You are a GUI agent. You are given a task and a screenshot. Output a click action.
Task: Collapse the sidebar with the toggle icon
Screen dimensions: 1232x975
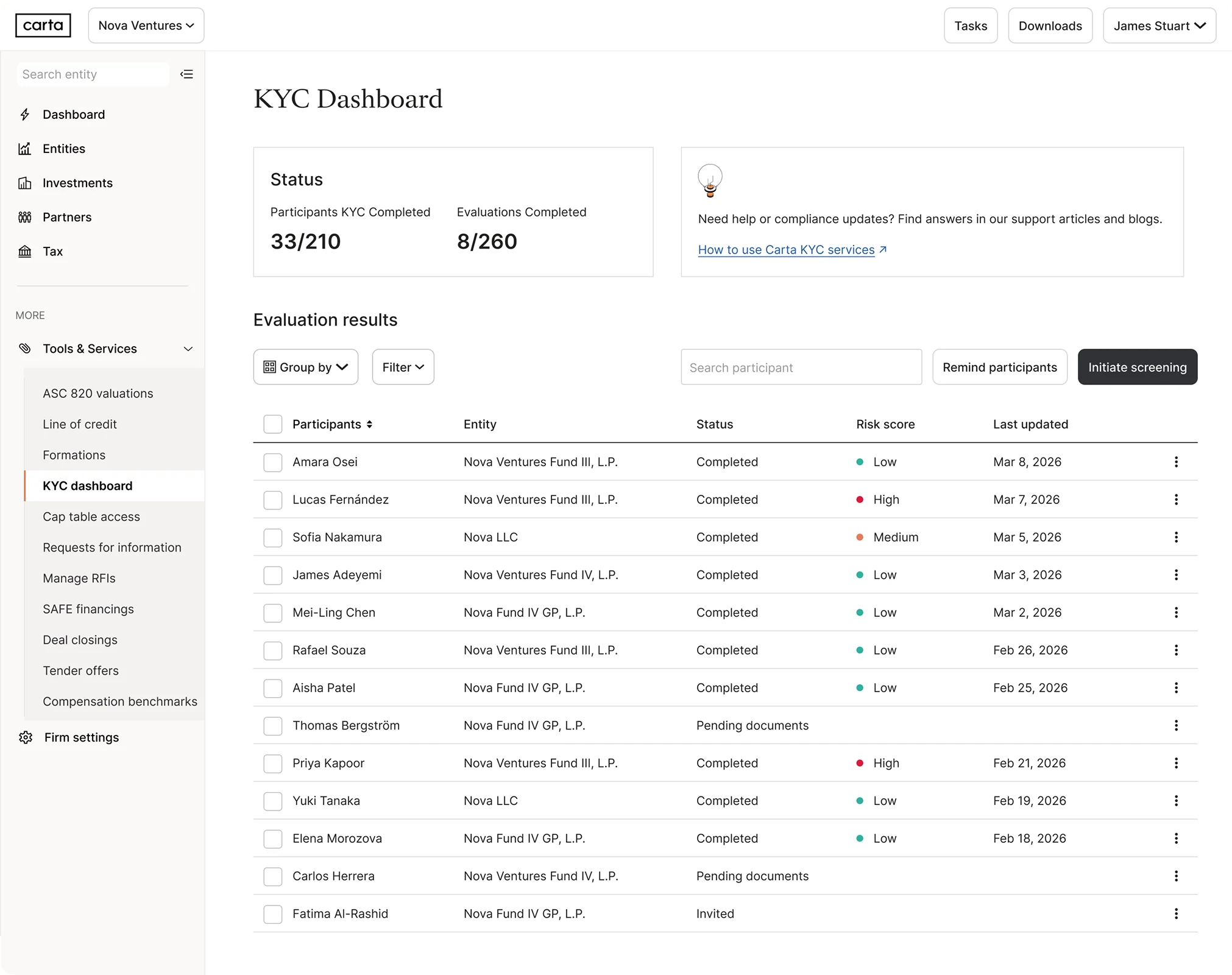tap(186, 74)
